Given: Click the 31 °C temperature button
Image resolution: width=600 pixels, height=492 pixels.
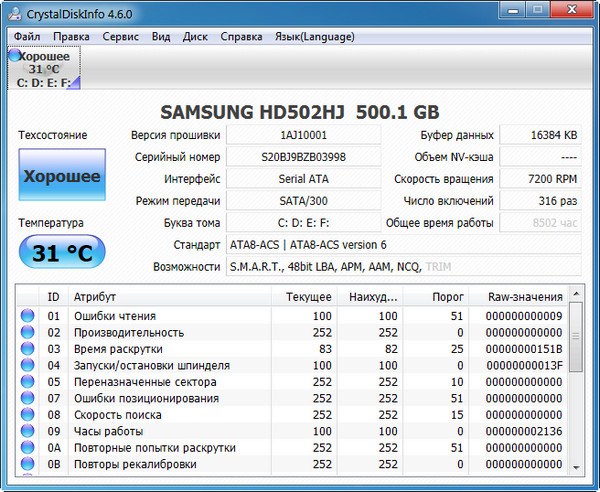Looking at the screenshot, I should (x=60, y=253).
